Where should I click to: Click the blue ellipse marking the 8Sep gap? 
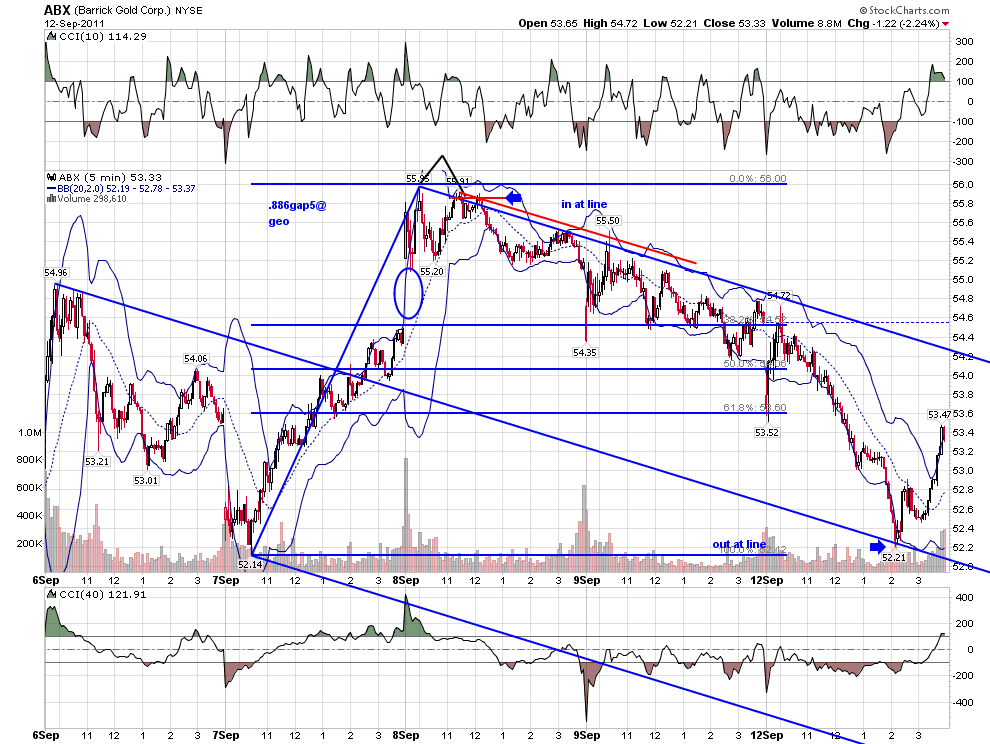[408, 293]
